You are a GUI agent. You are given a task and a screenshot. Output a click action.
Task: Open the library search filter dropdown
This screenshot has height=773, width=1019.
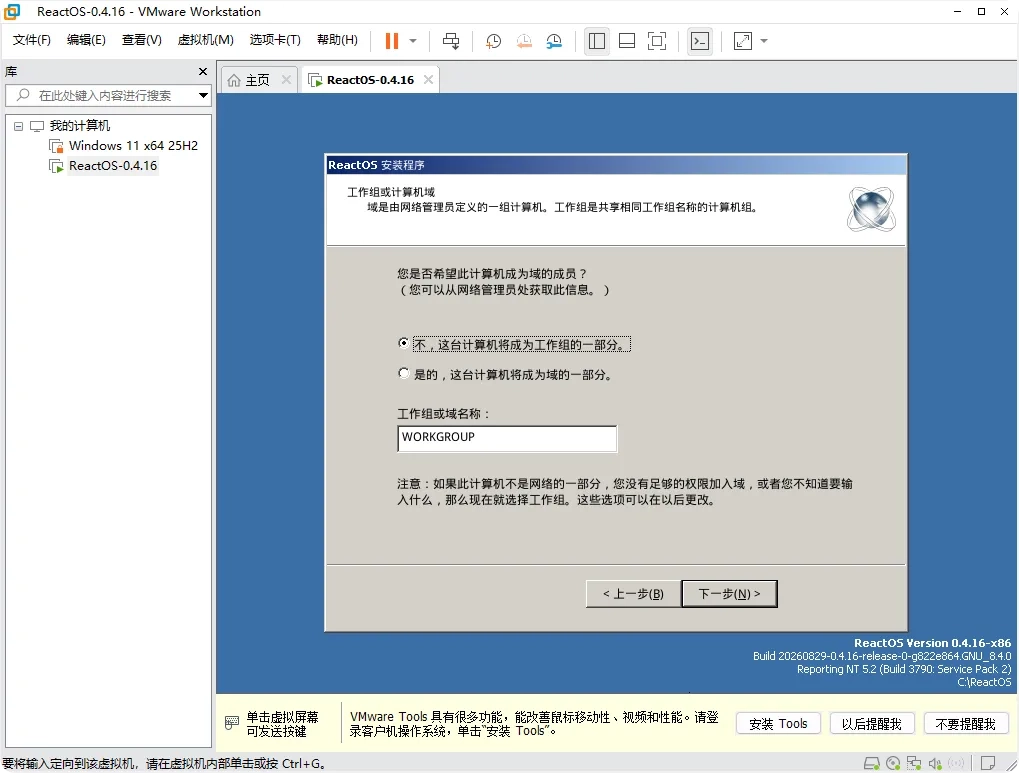click(203, 96)
